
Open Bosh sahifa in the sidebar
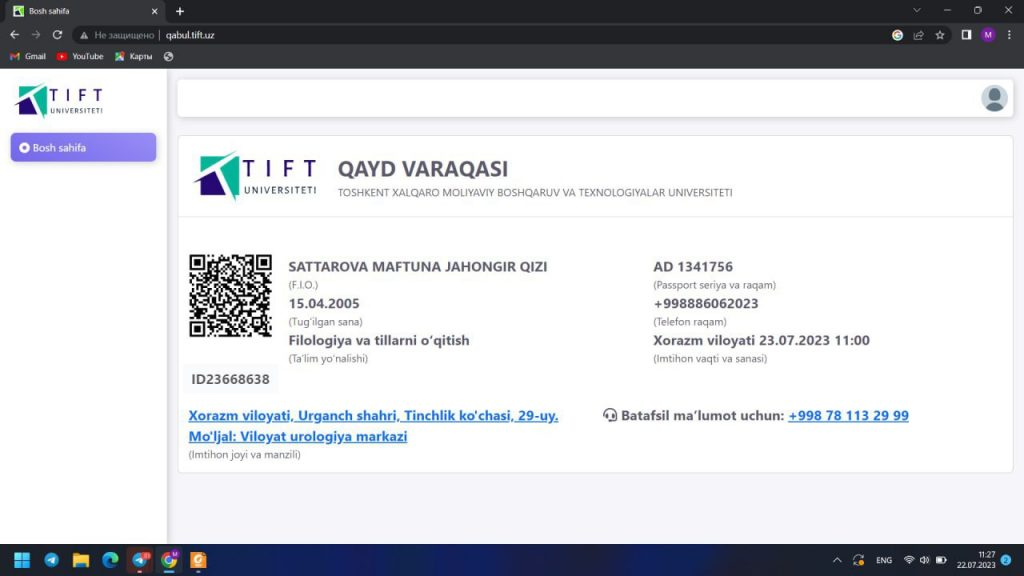[83, 148]
